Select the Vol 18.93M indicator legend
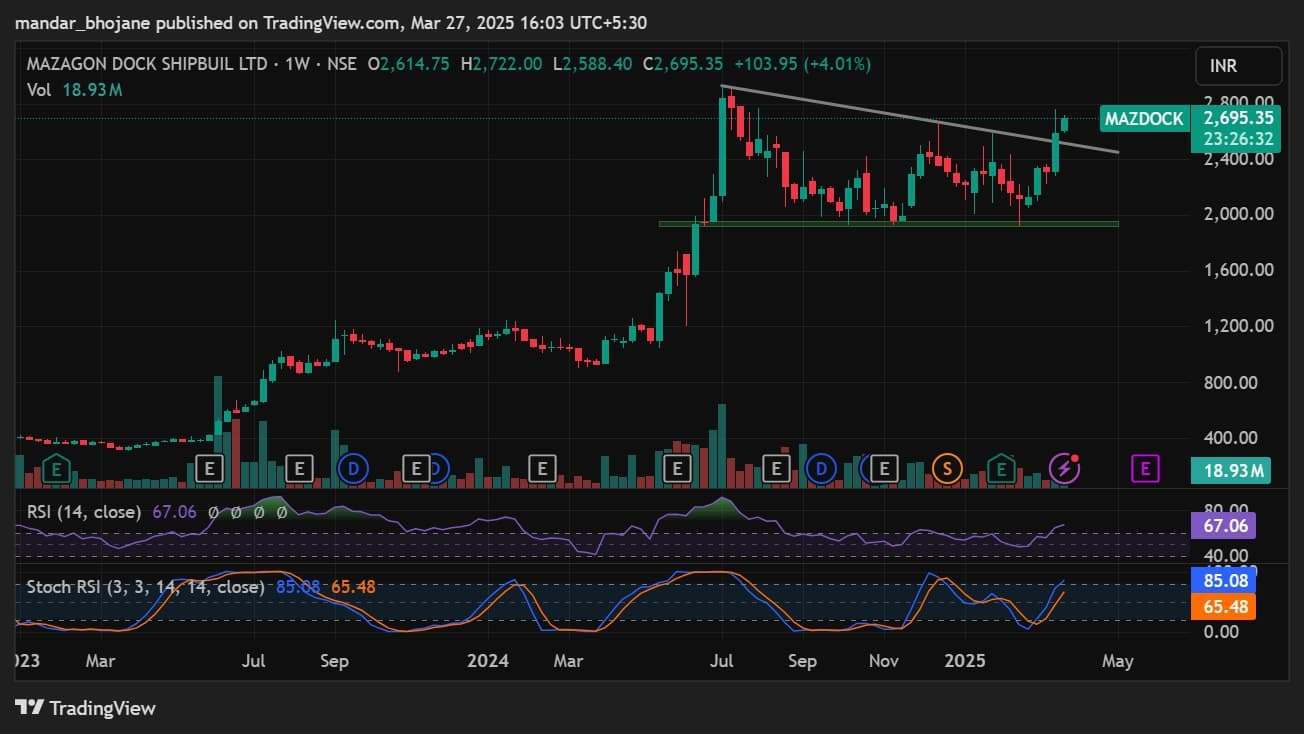 [75, 90]
